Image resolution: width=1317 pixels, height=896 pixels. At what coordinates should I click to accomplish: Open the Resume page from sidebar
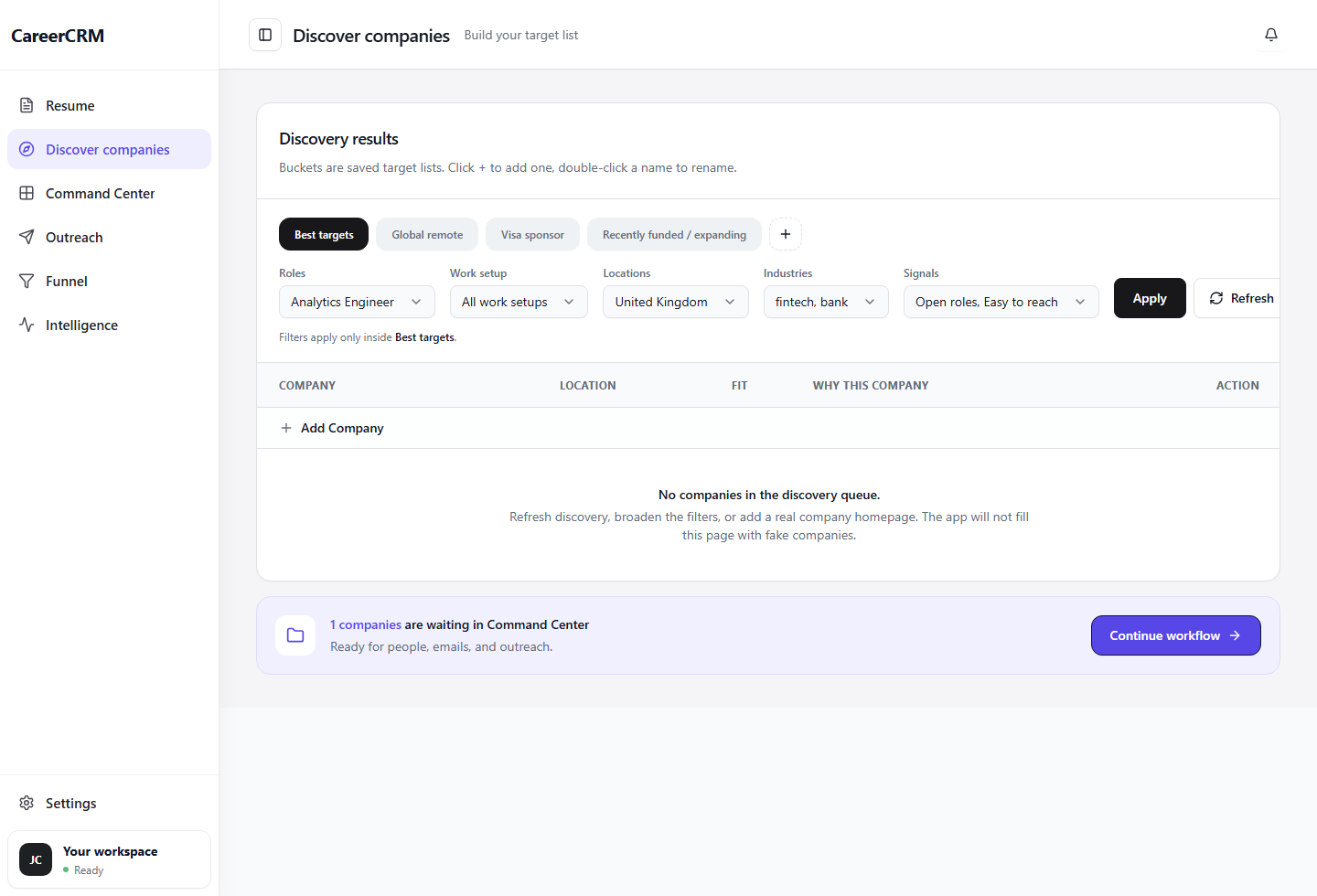(109, 105)
